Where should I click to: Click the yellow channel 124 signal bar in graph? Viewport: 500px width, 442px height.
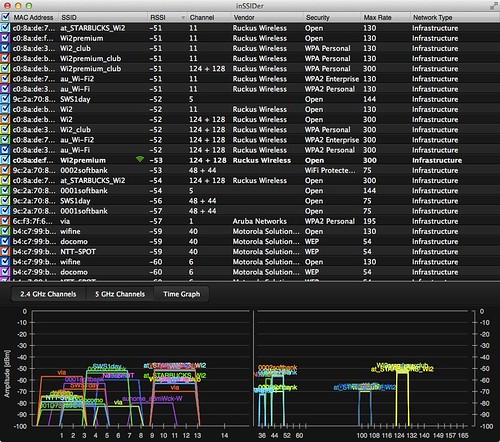pyautogui.click(x=402, y=399)
